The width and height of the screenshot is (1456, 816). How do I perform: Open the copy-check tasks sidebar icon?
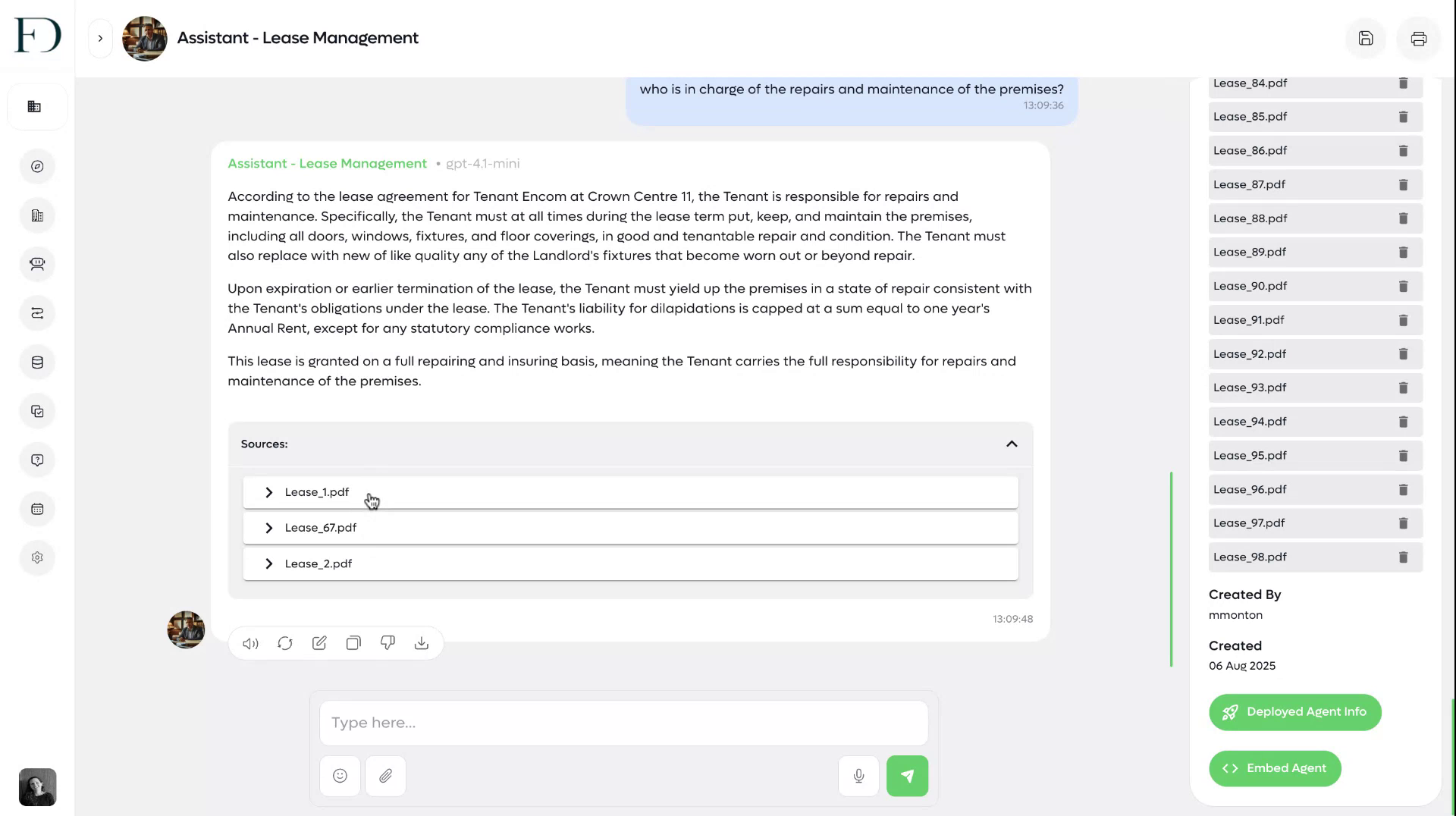(37, 412)
